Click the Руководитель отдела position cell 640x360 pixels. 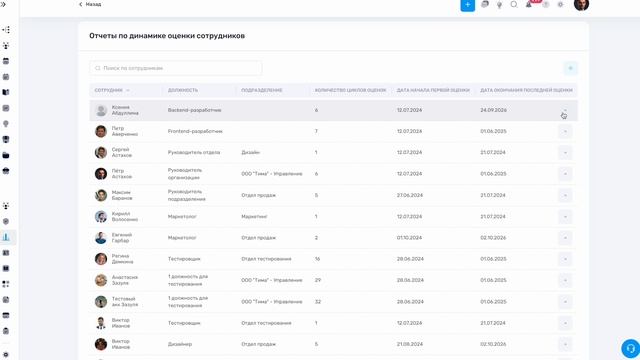pyautogui.click(x=194, y=153)
